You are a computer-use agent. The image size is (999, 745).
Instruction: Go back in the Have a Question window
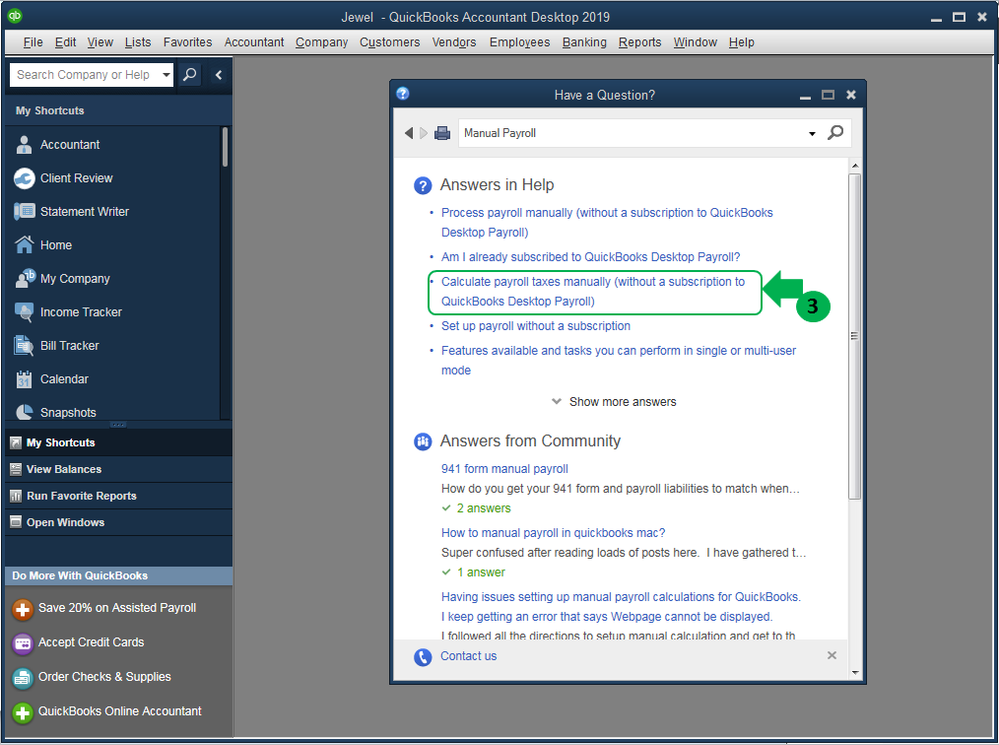408,133
